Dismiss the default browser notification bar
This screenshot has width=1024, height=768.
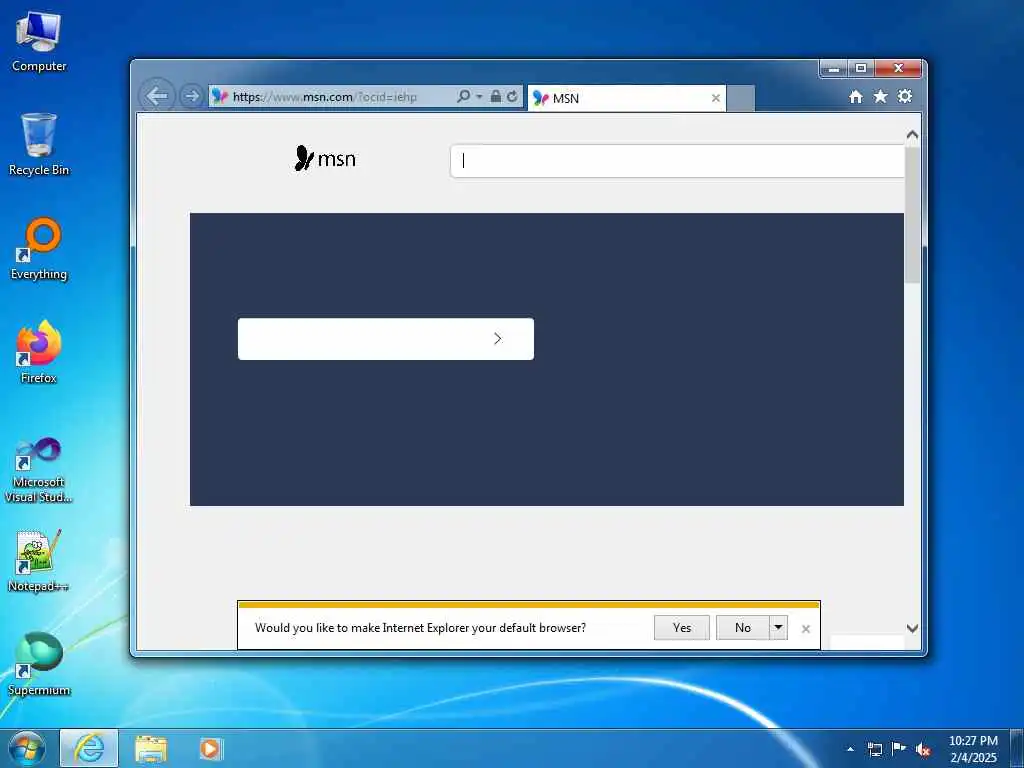tap(806, 629)
